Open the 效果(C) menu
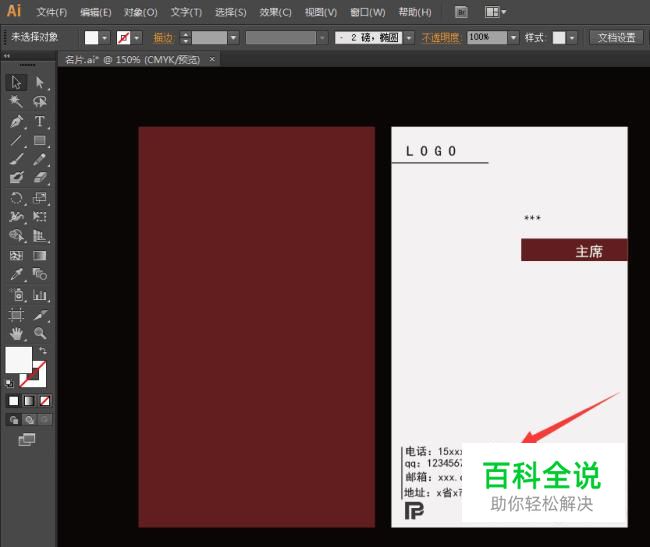Image resolution: width=650 pixels, height=547 pixels. (x=275, y=12)
